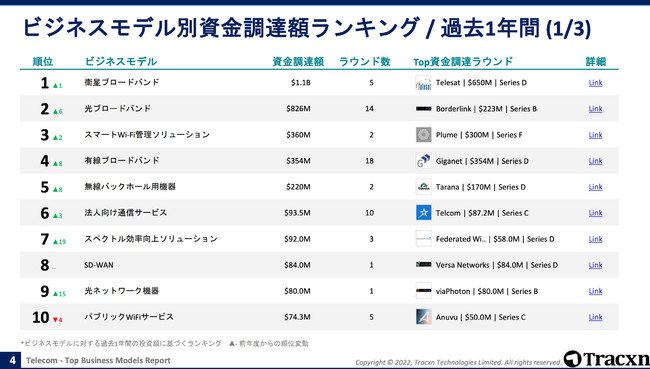Open the Link for 光ブロードバンド row

pyautogui.click(x=595, y=109)
